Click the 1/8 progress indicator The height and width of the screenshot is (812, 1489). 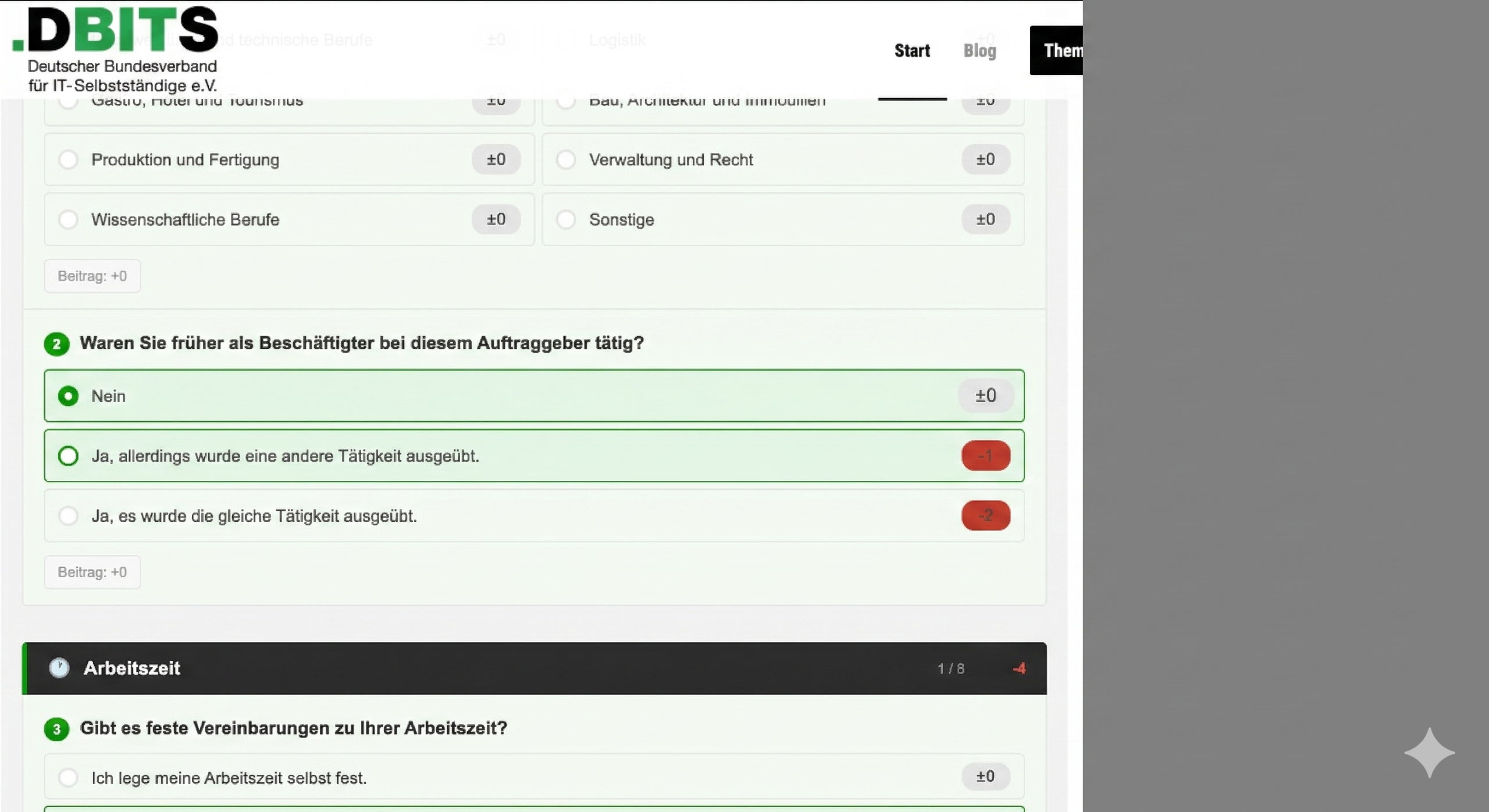[x=952, y=668]
